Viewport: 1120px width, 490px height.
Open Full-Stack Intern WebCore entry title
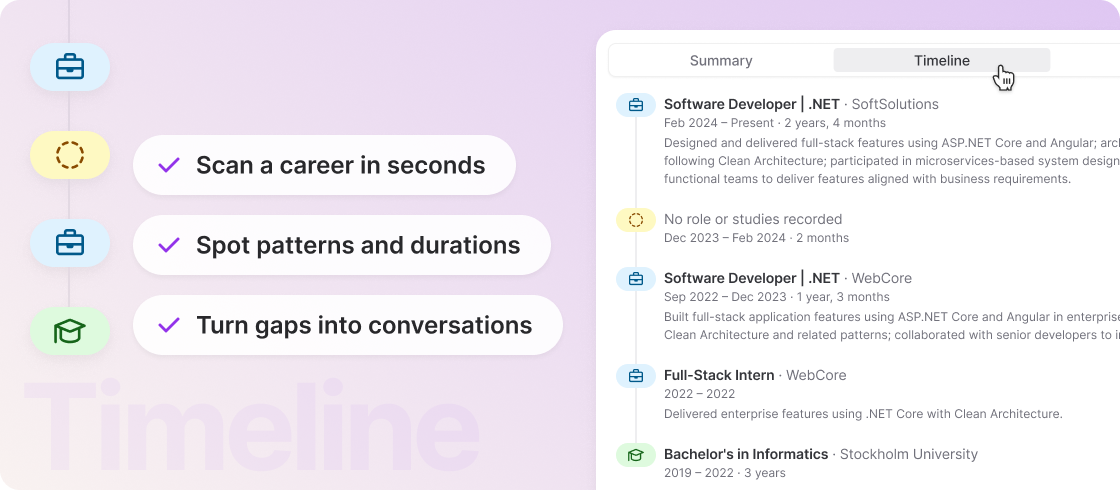[x=755, y=375]
